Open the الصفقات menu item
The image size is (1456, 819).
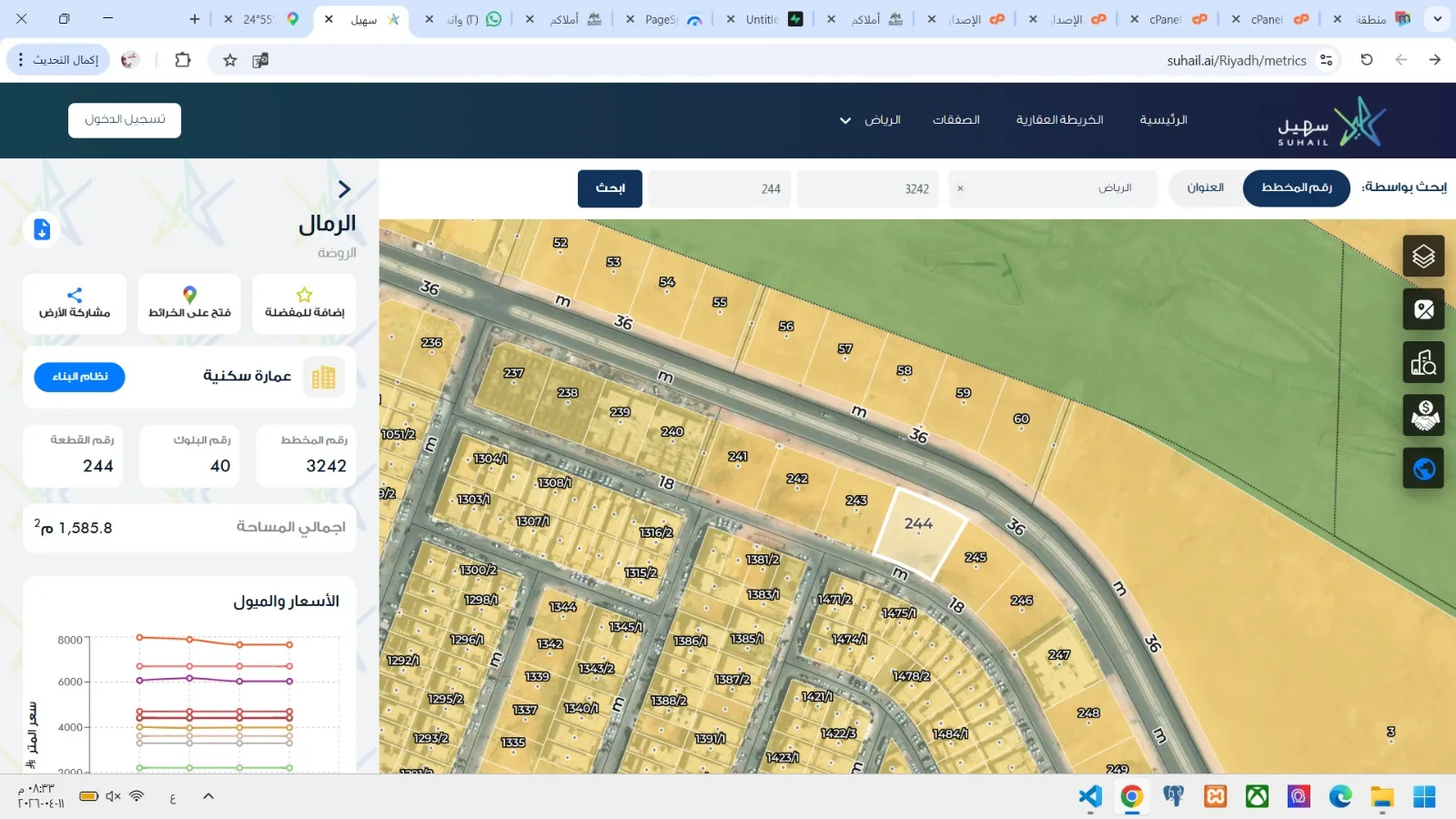pos(955,120)
